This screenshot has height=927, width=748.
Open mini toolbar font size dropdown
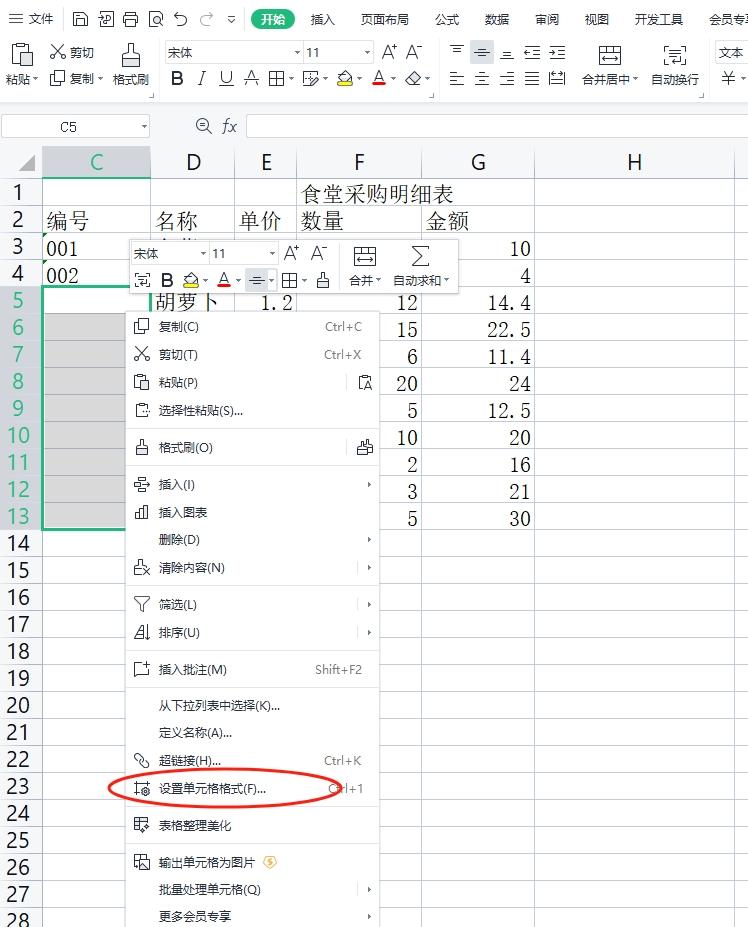272,254
